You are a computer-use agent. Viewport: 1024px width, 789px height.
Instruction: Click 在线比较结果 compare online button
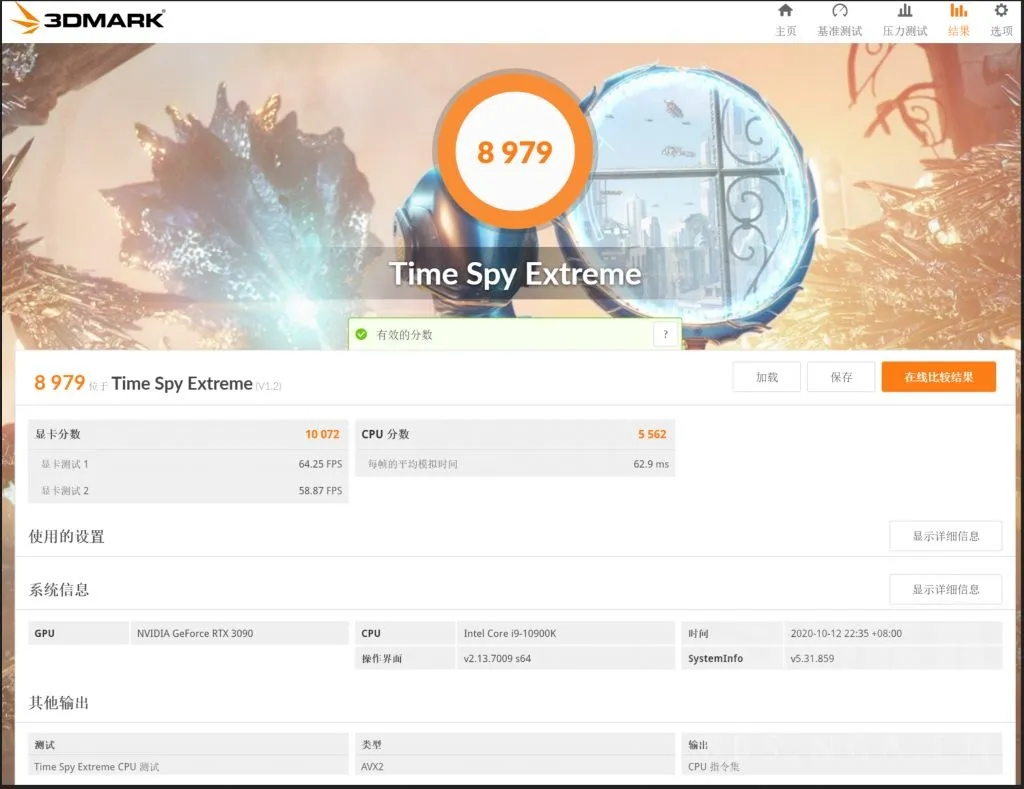pos(938,377)
